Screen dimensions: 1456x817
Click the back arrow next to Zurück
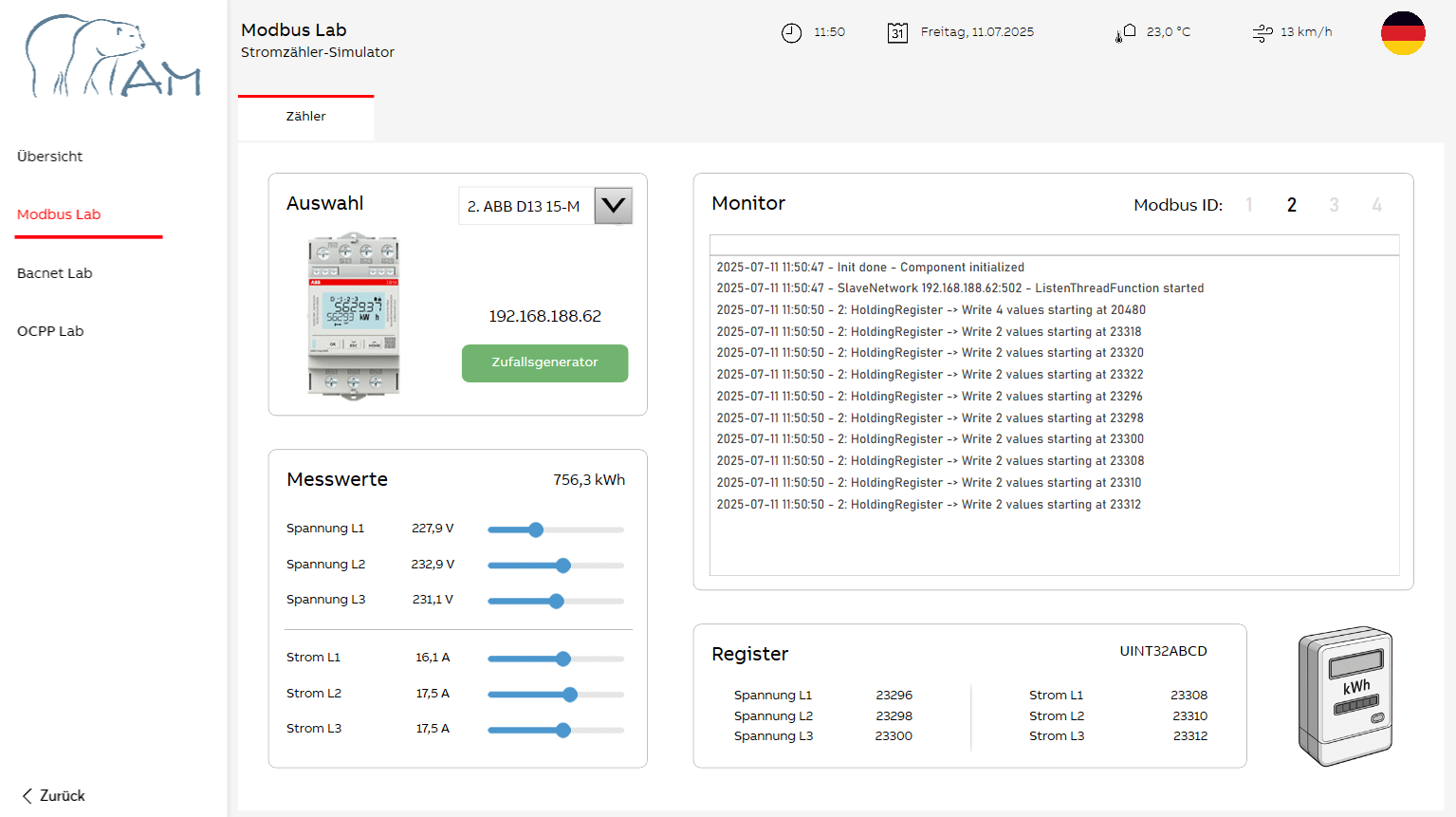click(x=27, y=795)
